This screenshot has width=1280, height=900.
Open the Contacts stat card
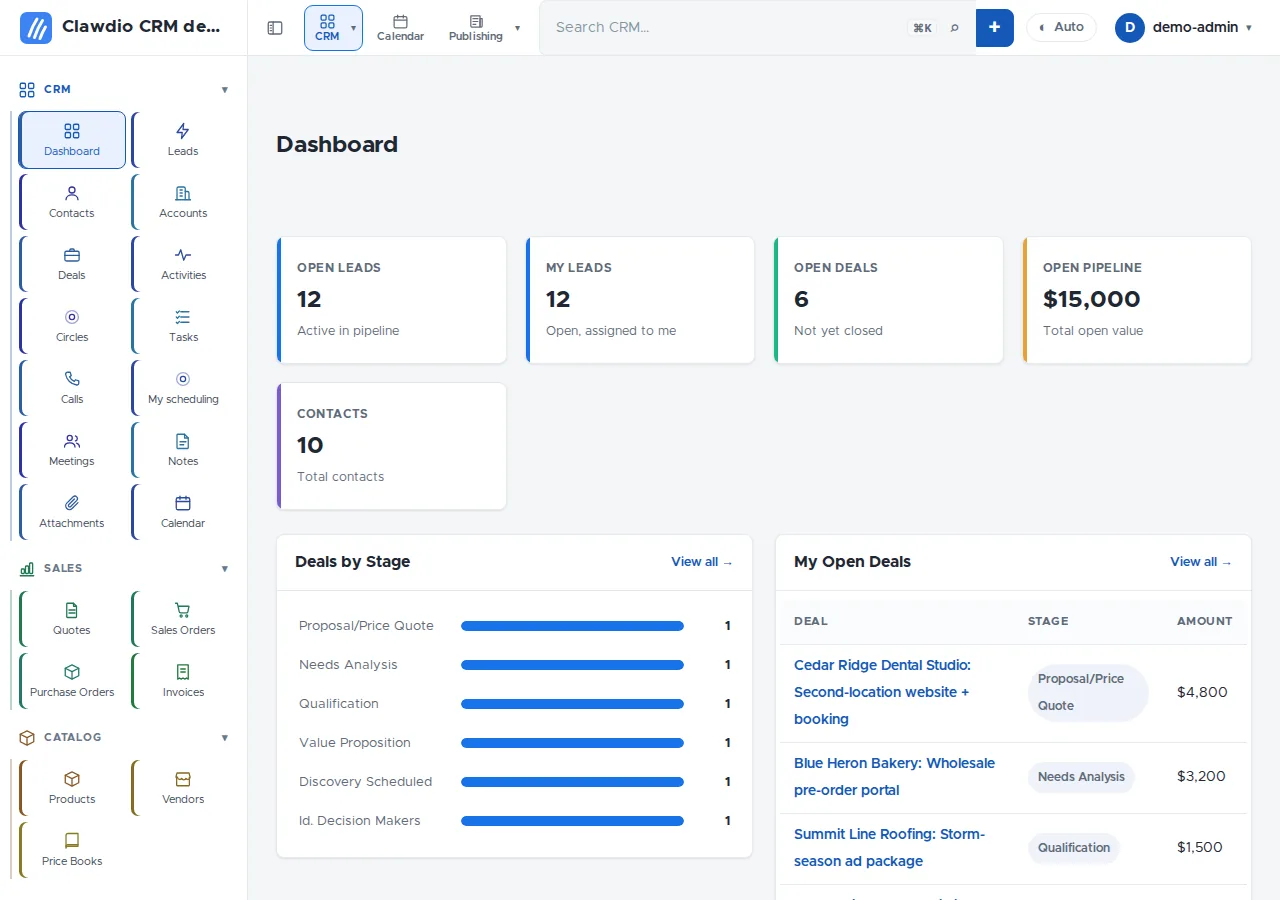tap(392, 446)
